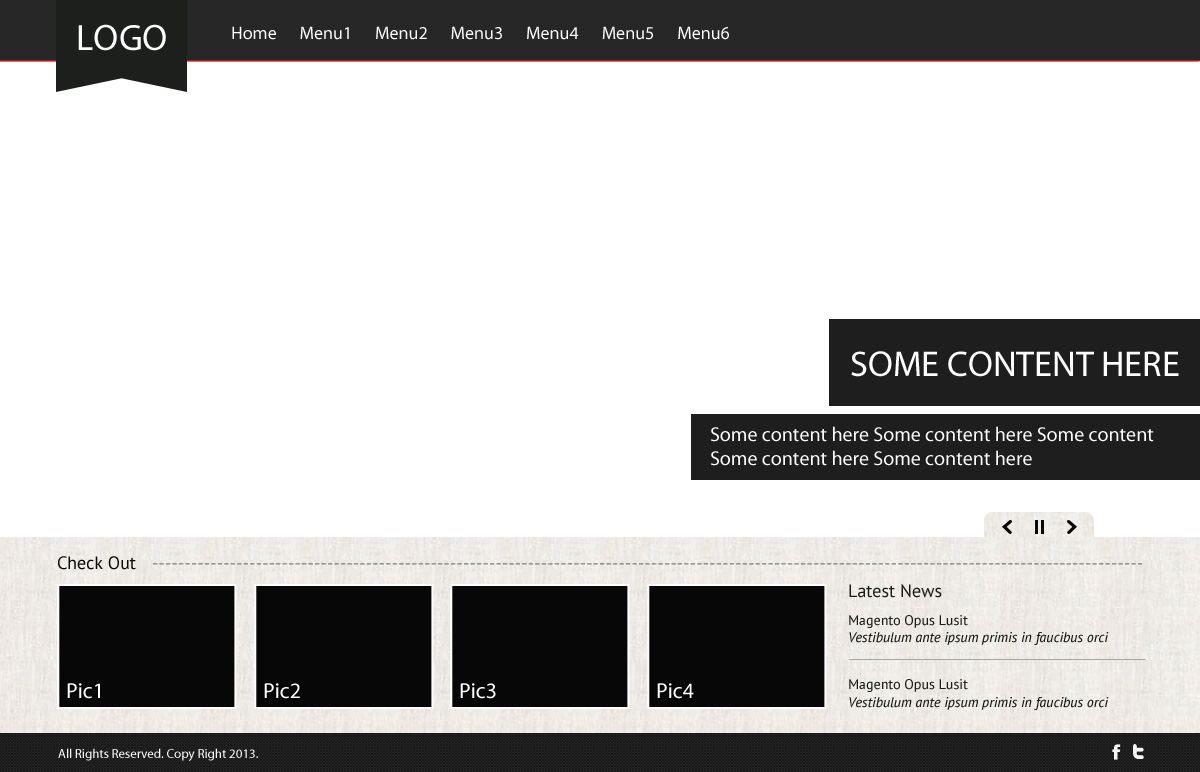Go to previous slide with left arrow
1200x772 pixels.
1007,527
